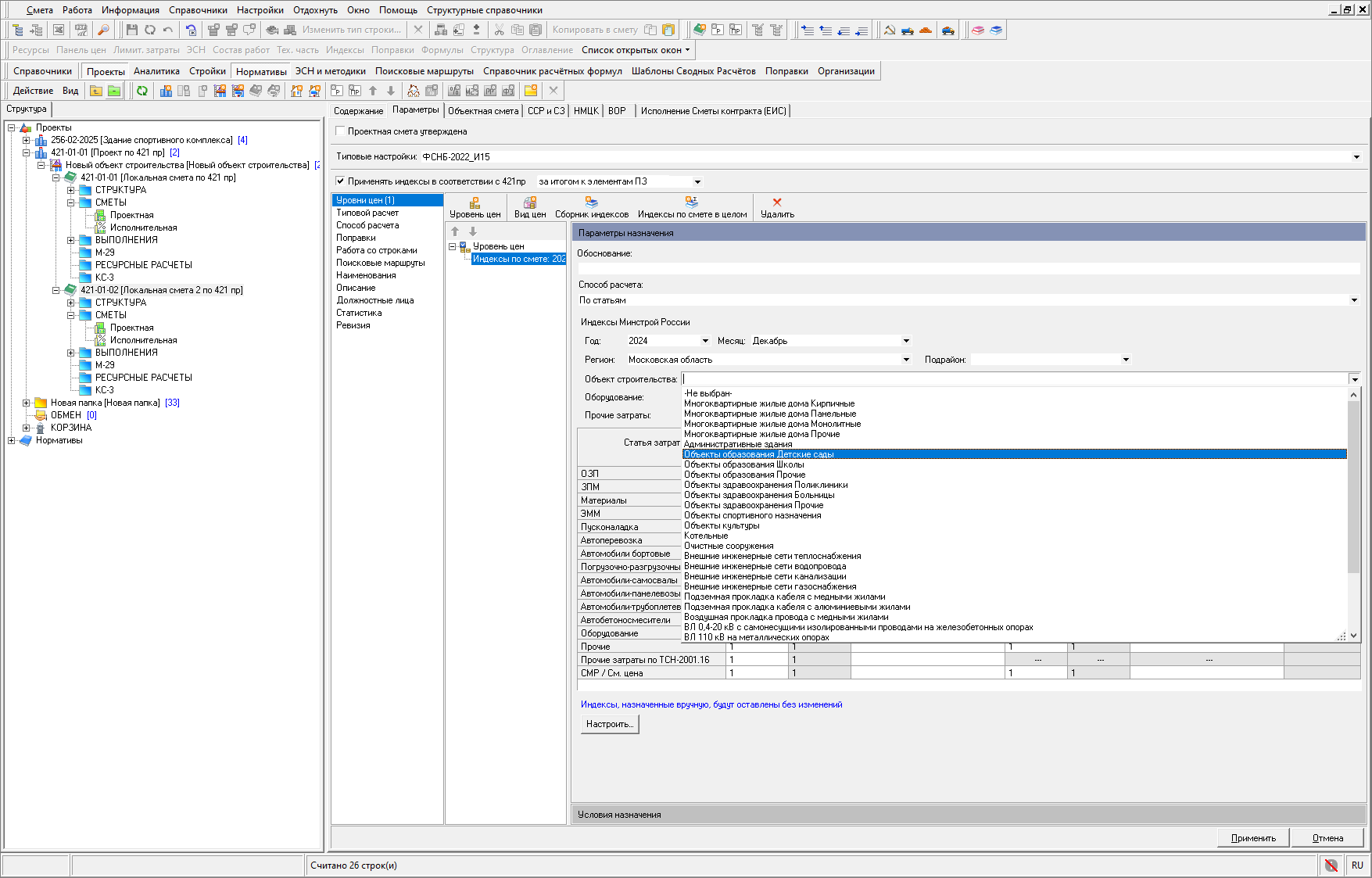
Task: Open Сборник индексов tool
Action: click(591, 207)
